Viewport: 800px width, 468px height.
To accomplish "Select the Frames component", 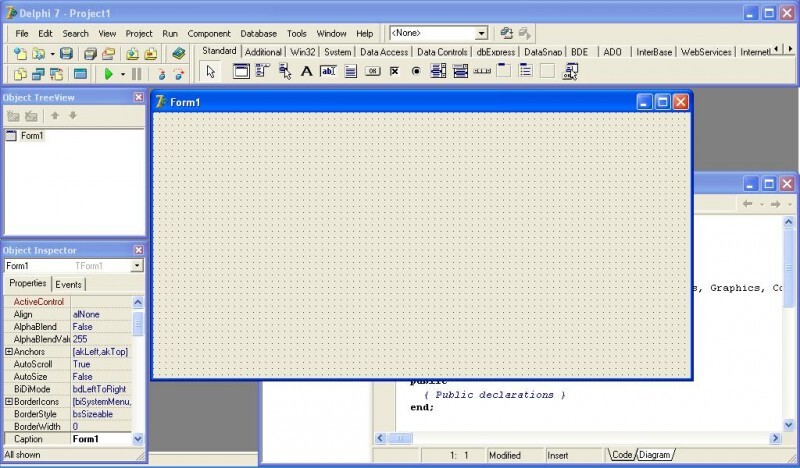I will (x=241, y=71).
